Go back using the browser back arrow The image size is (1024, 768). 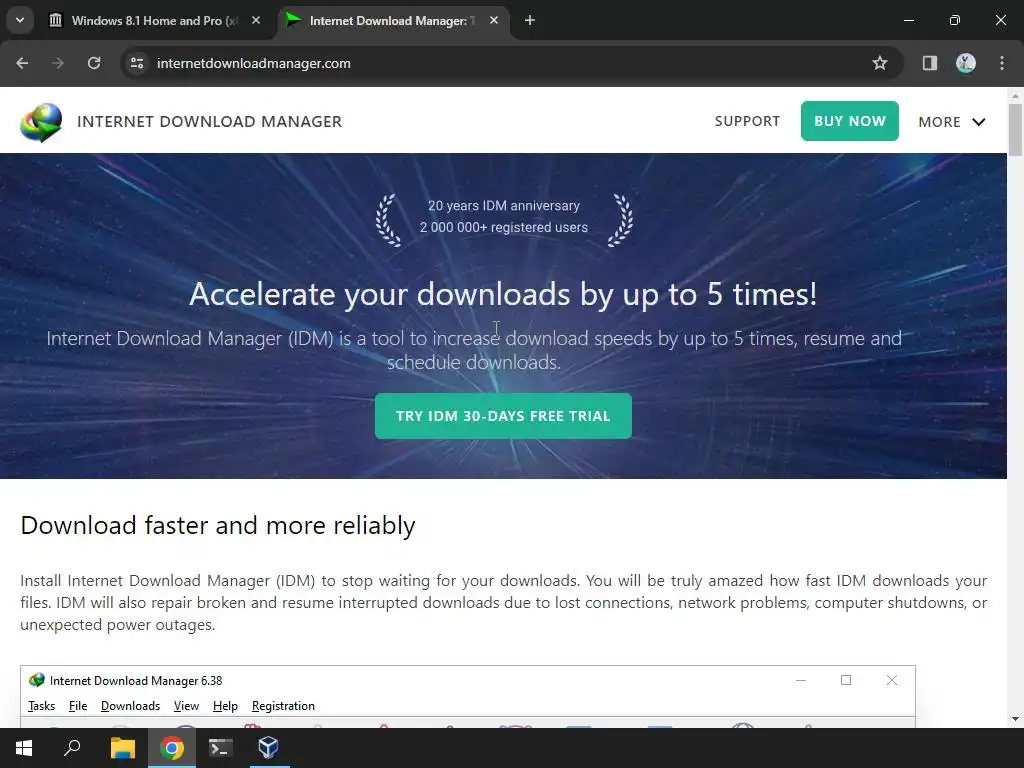point(22,63)
